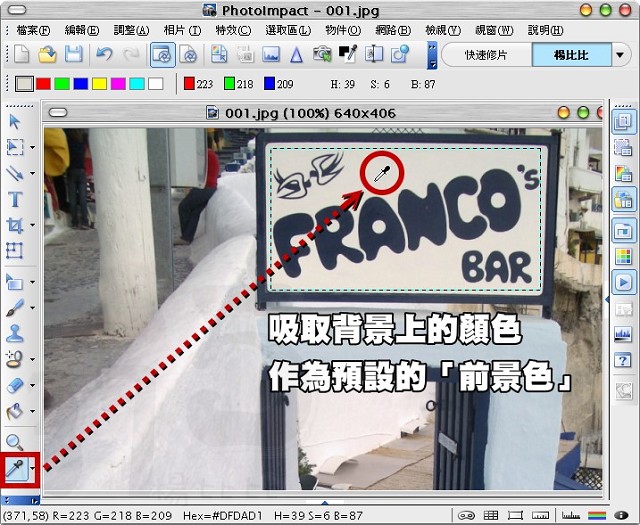The height and width of the screenshot is (525, 640).
Task: Open a file with folder icon
Action: 47,54
